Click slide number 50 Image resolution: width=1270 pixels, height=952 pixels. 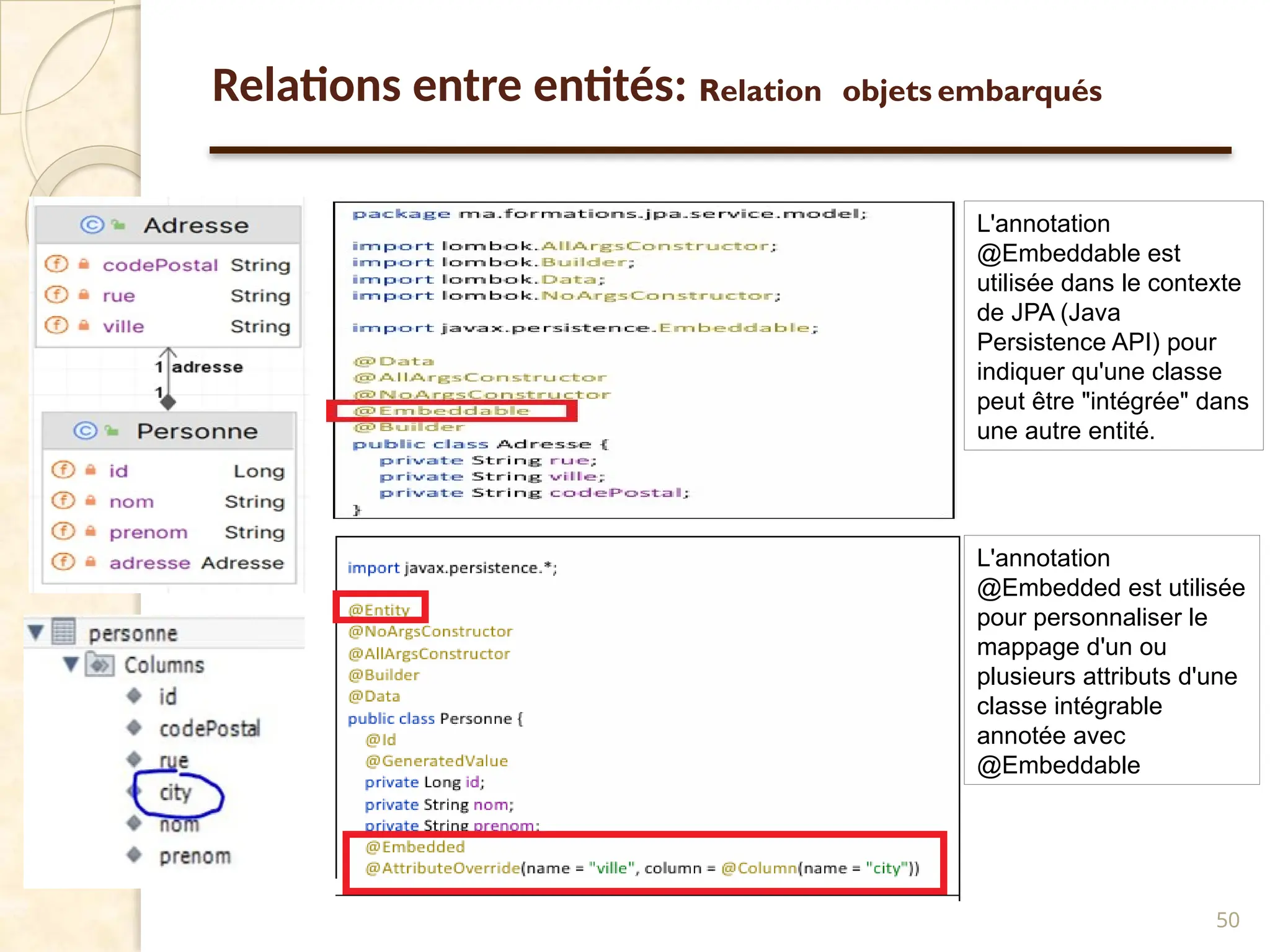pyautogui.click(x=1228, y=920)
